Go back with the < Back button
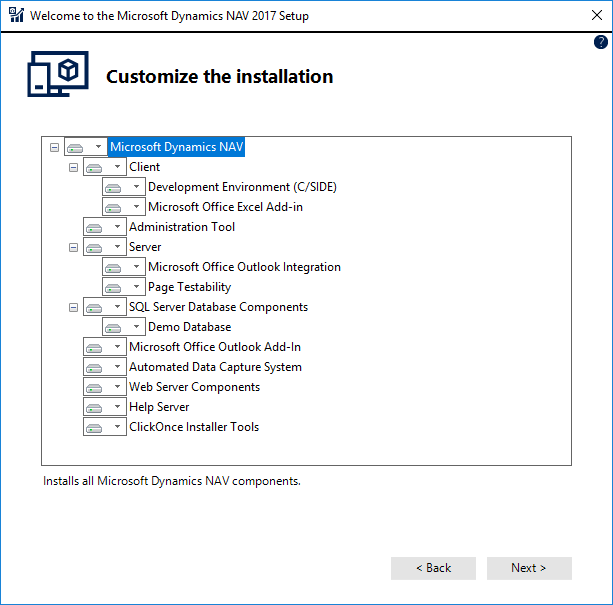Image resolution: width=613 pixels, height=605 pixels. coord(433,568)
